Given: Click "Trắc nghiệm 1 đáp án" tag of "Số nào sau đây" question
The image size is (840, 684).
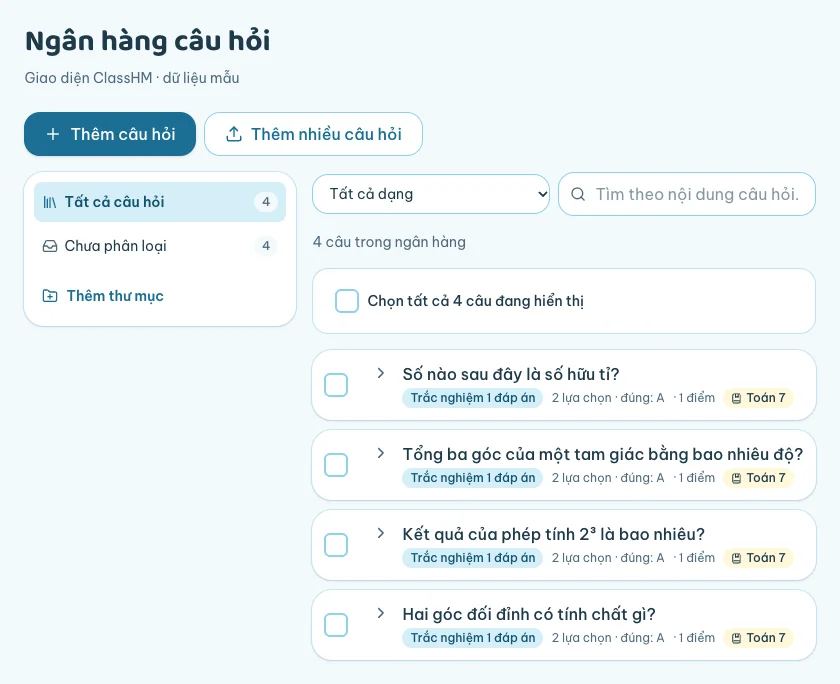Looking at the screenshot, I should [472, 398].
